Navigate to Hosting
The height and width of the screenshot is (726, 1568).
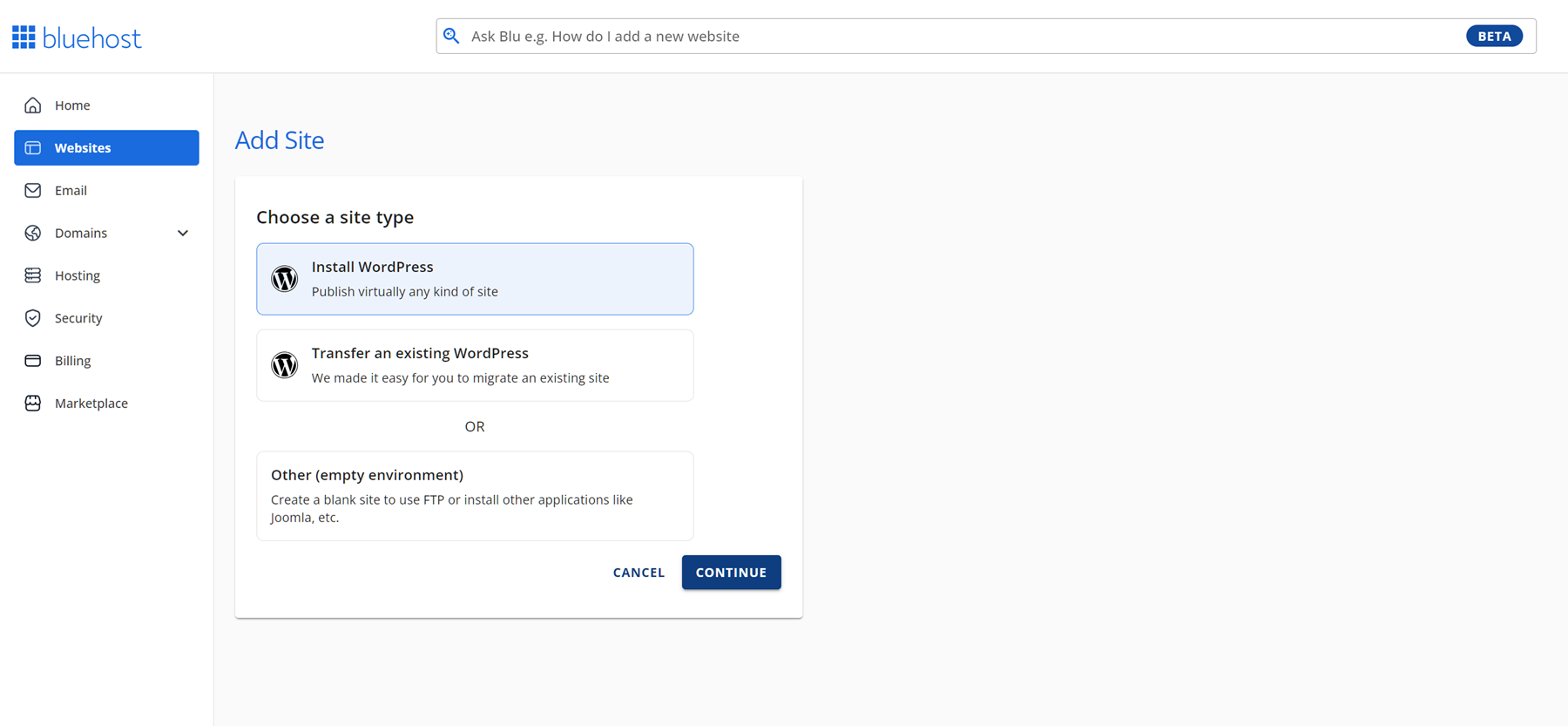coord(106,275)
